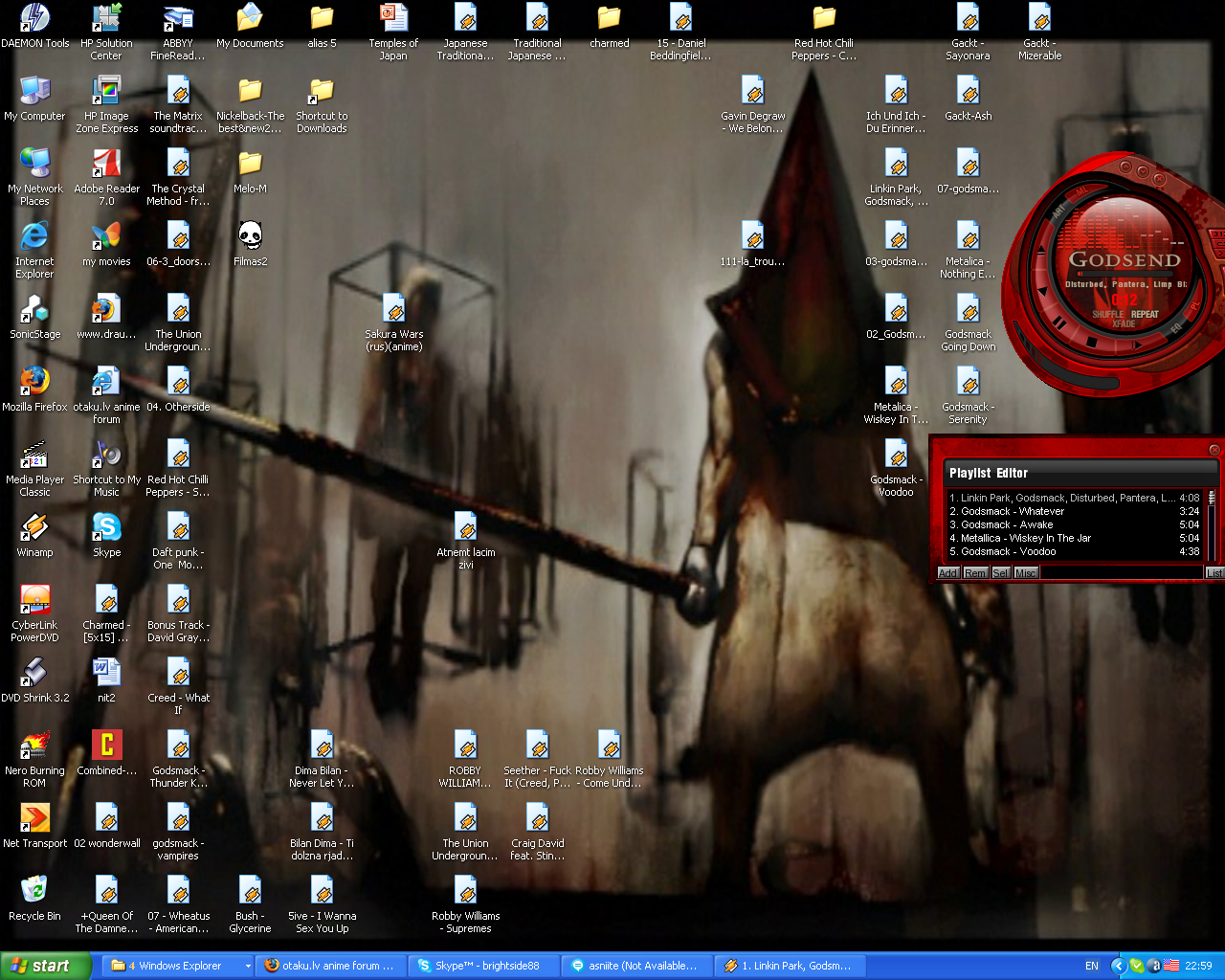Stop playback in the Winamp player
This screenshot has width=1225, height=980.
pos(1092,343)
